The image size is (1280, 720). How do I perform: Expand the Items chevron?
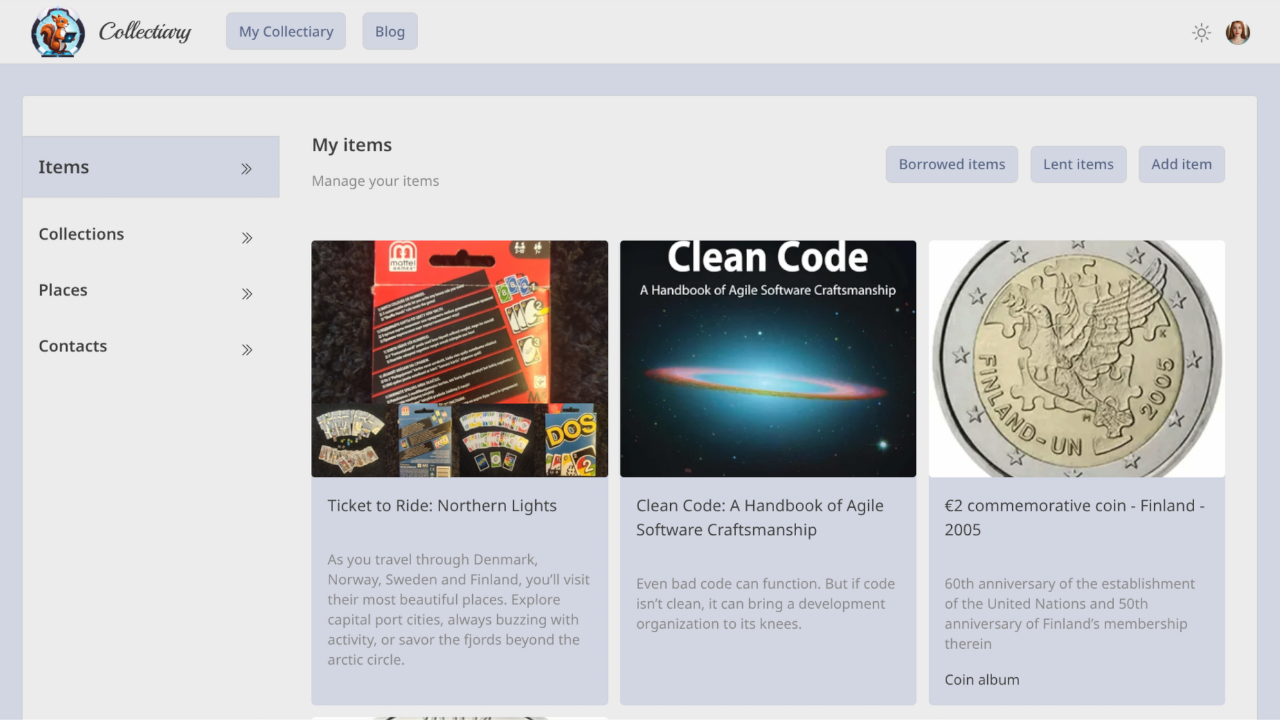[246, 169]
